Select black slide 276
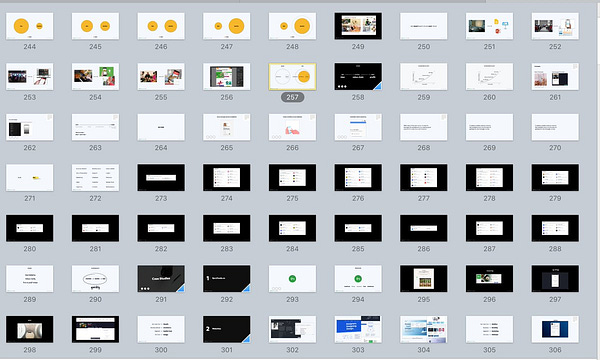Image resolution: width=600 pixels, height=360 pixels. pyautogui.click(x=358, y=178)
